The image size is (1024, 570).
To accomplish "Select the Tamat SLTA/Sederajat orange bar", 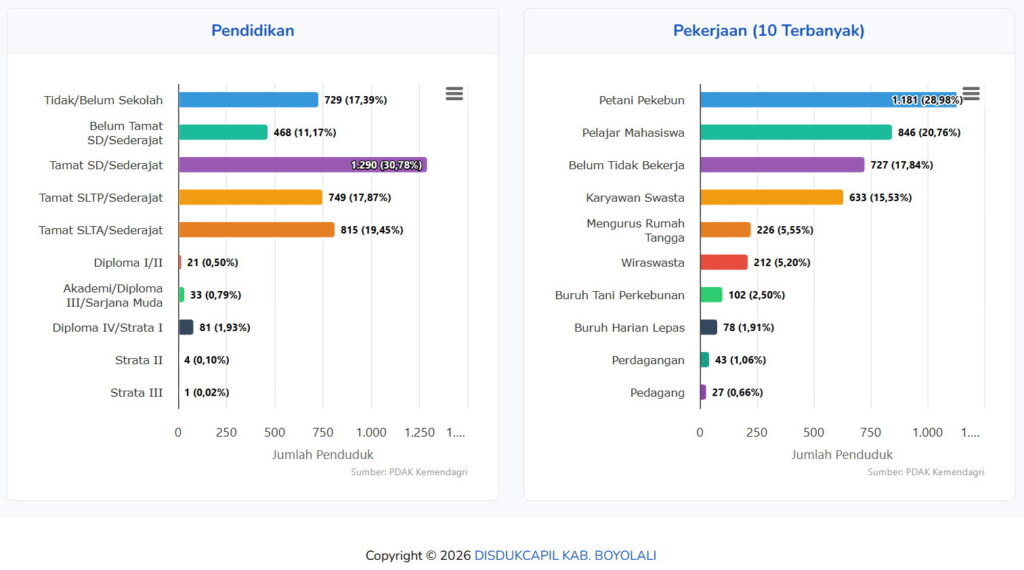I will click(256, 230).
